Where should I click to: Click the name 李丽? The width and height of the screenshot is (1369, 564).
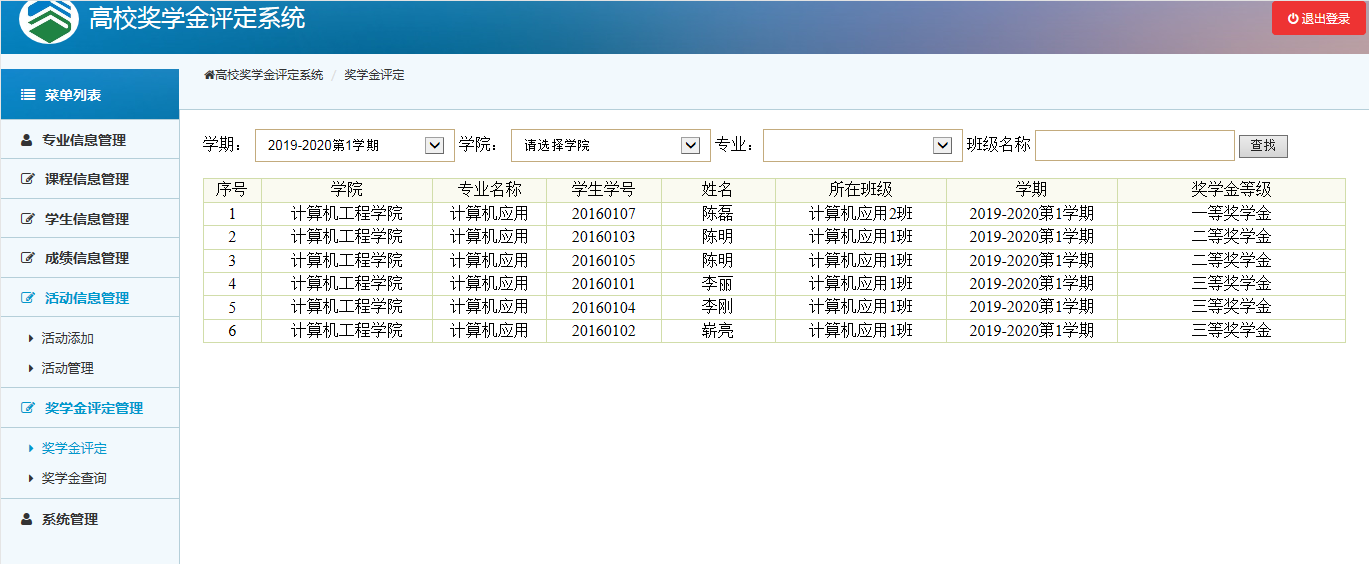718,284
